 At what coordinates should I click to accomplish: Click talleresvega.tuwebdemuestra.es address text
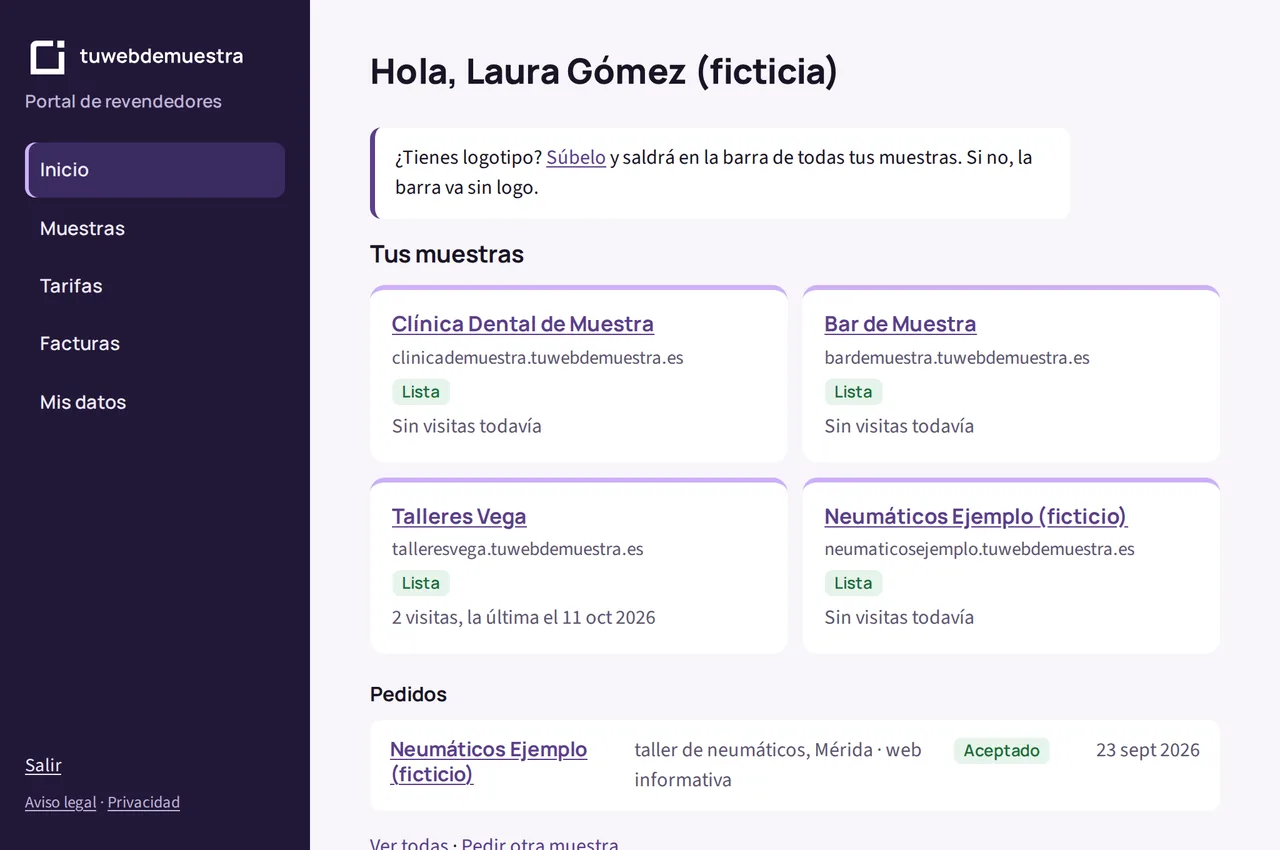tap(518, 549)
